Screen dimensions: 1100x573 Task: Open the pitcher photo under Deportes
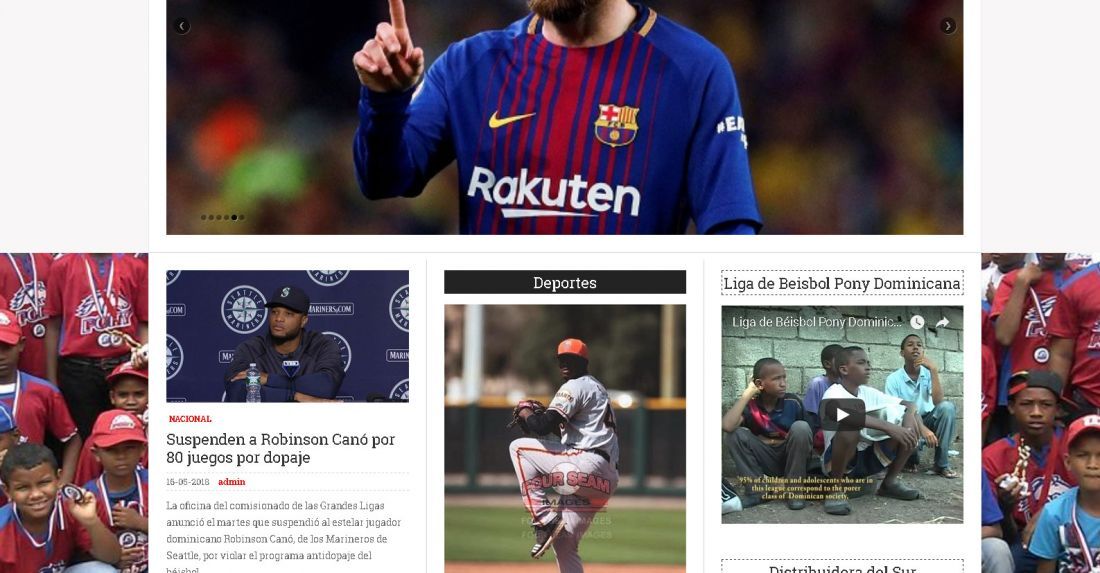[x=565, y=438]
